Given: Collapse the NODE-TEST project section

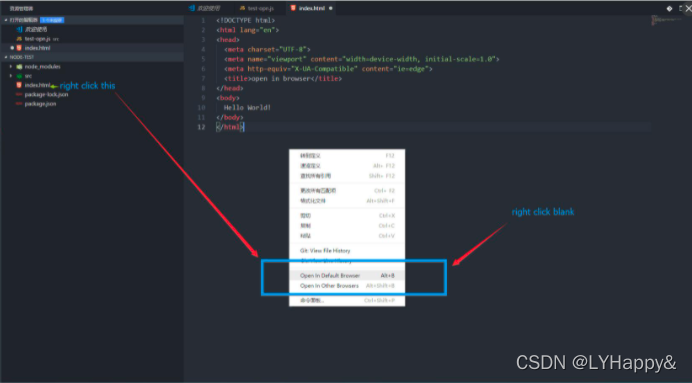Looking at the screenshot, I should (92, 57).
